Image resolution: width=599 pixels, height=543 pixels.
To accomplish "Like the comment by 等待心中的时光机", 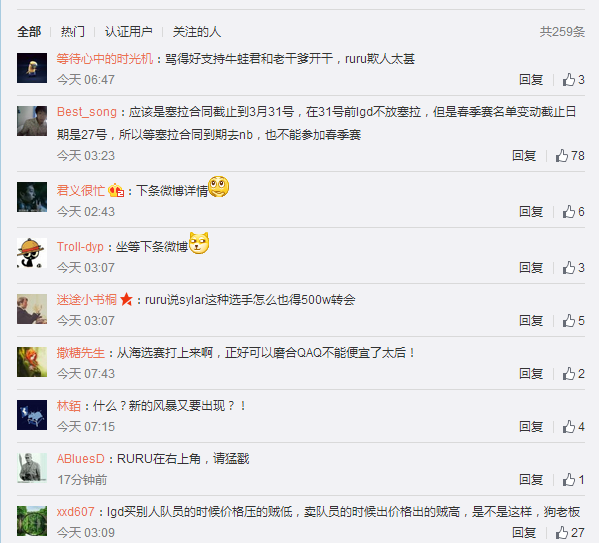I will [x=573, y=79].
